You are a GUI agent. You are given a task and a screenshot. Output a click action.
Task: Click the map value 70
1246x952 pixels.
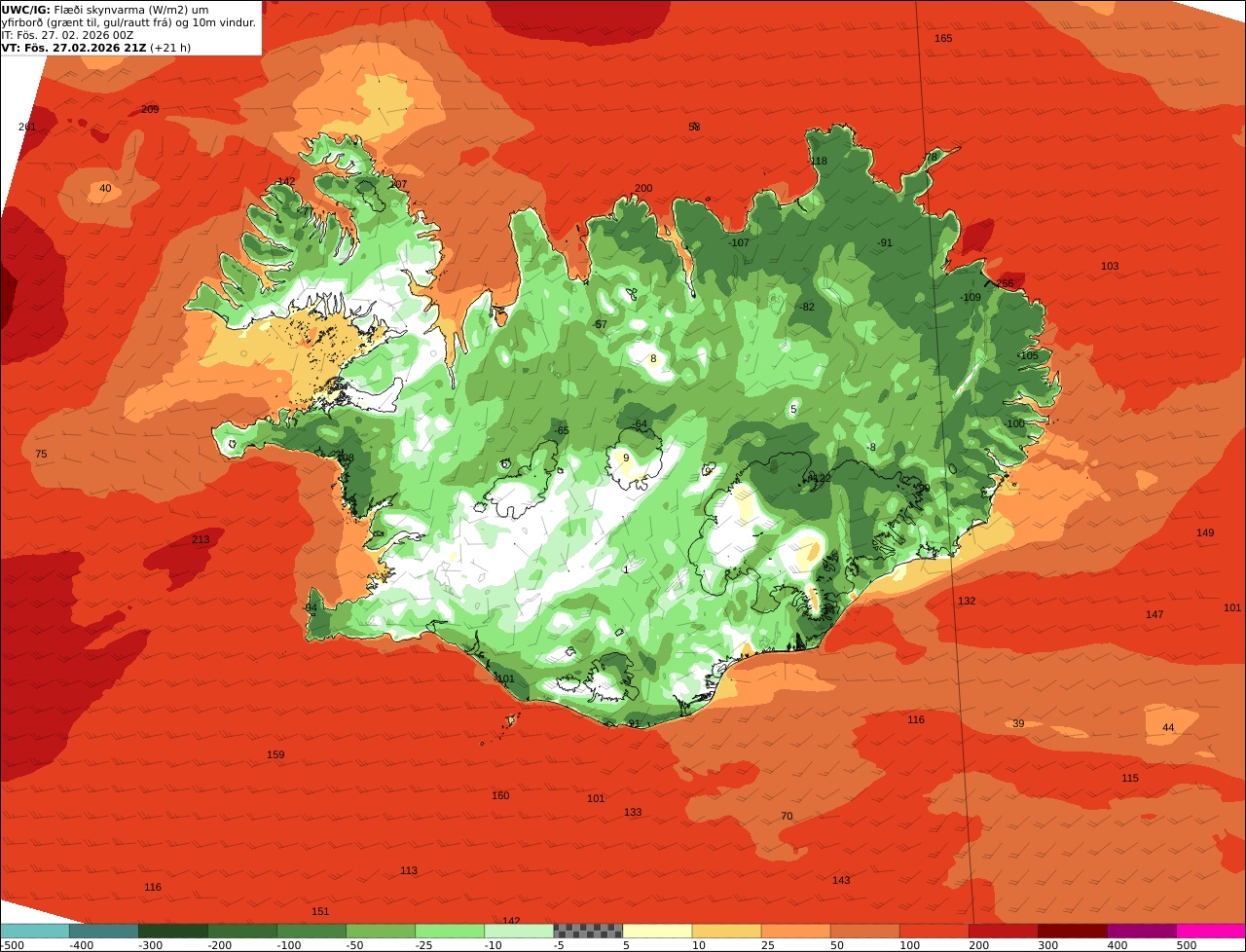[x=787, y=817]
